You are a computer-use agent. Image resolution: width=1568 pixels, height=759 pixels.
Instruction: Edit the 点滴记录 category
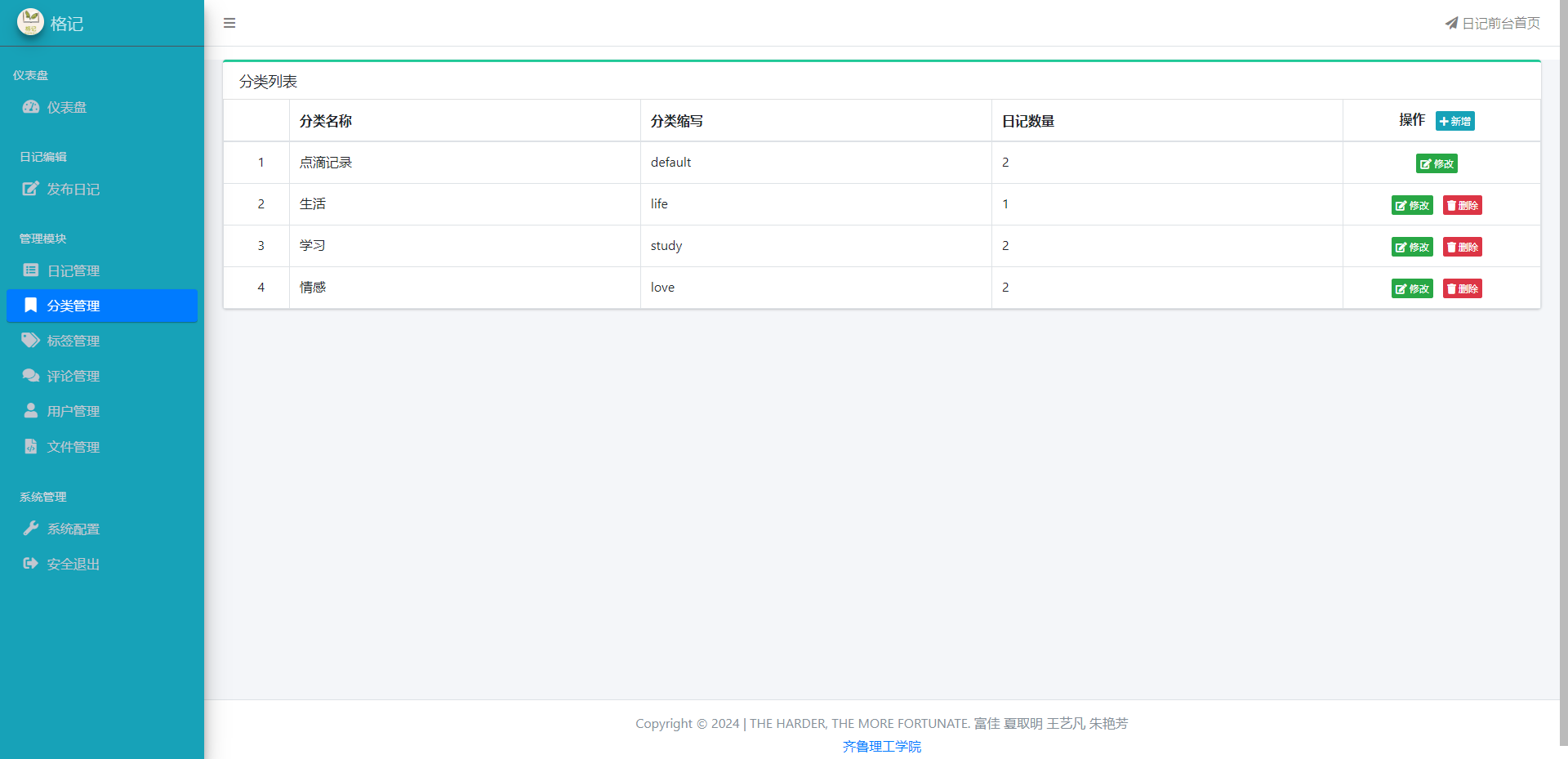click(x=1437, y=163)
